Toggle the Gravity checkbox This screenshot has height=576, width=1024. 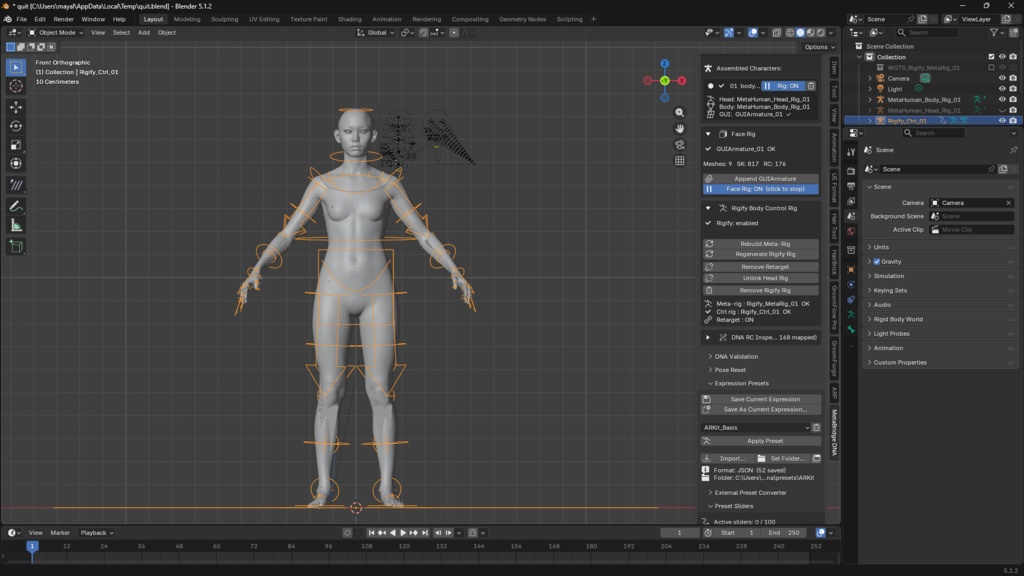tap(876, 262)
